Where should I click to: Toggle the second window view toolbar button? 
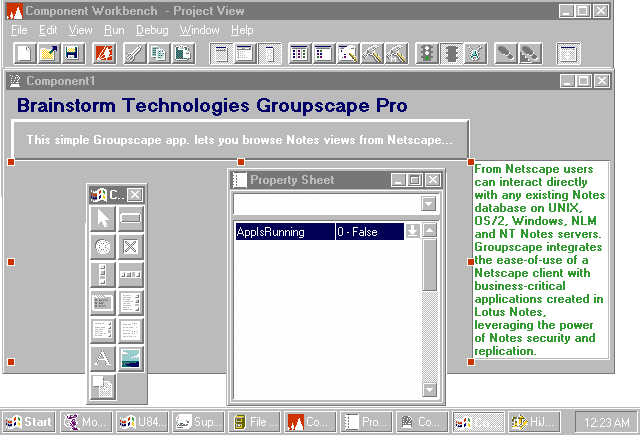(x=245, y=53)
